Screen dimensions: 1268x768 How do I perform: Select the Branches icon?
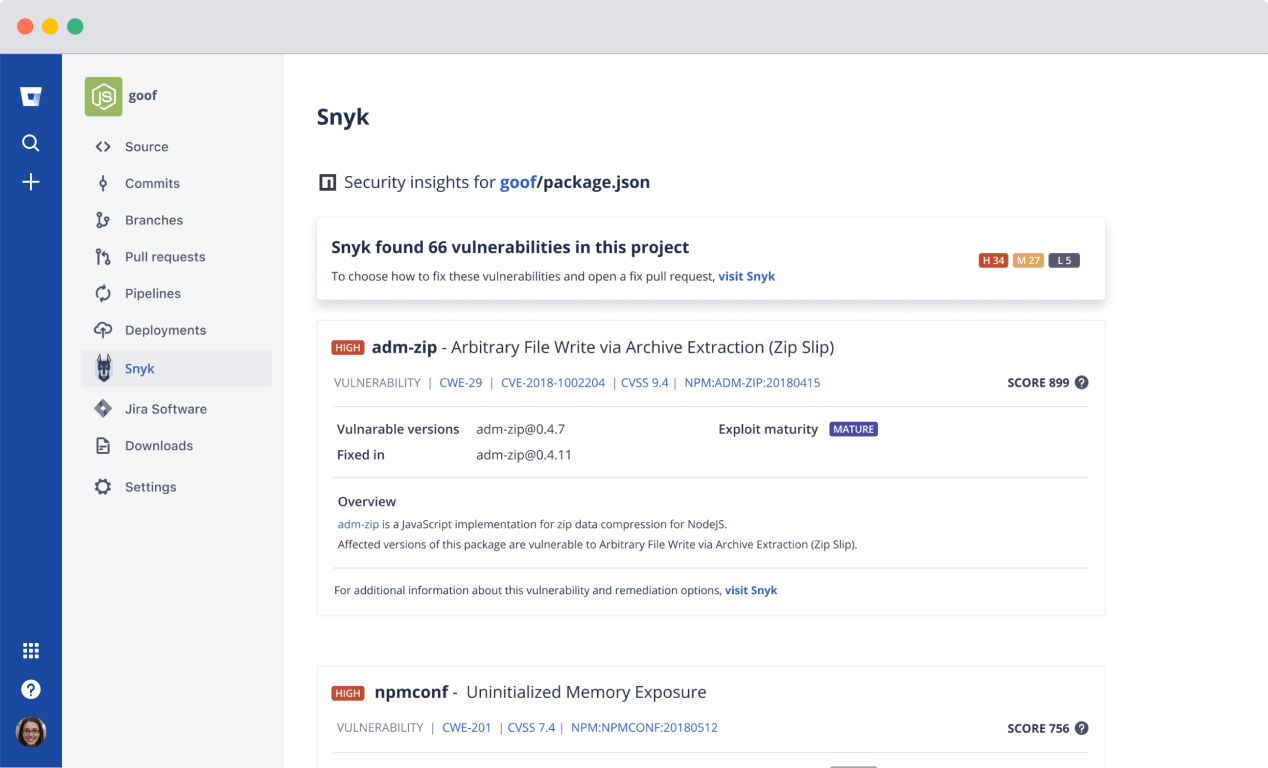(102, 219)
